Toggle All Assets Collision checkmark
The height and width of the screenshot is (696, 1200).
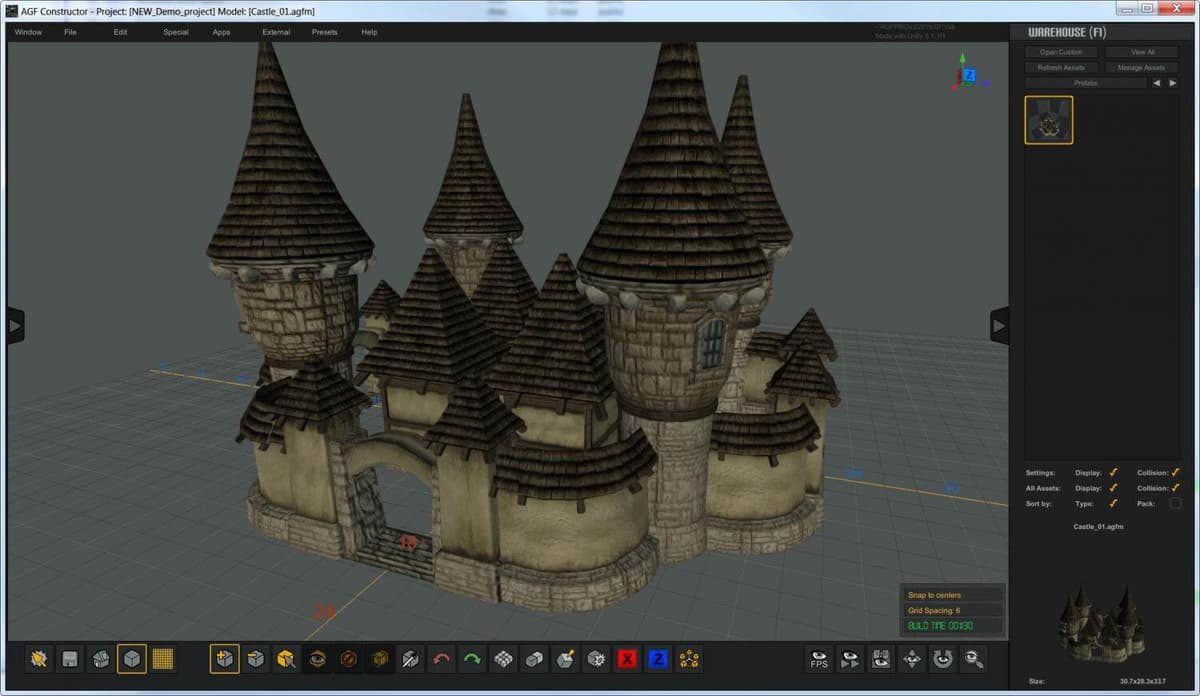(1175, 488)
